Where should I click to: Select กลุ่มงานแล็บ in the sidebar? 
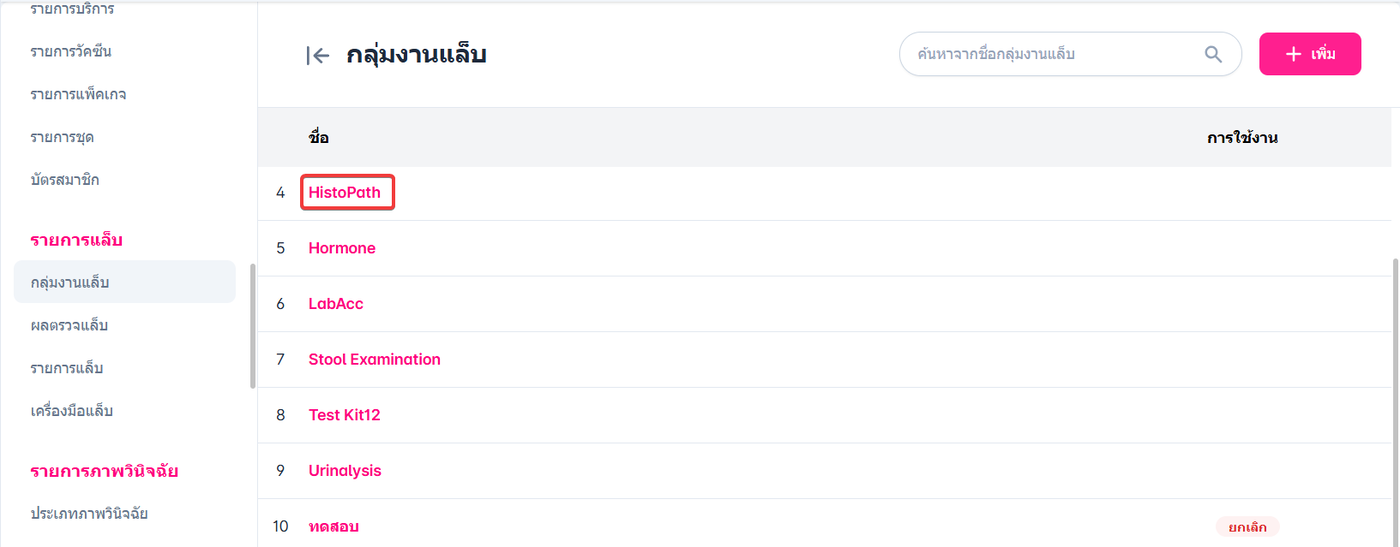point(70,283)
